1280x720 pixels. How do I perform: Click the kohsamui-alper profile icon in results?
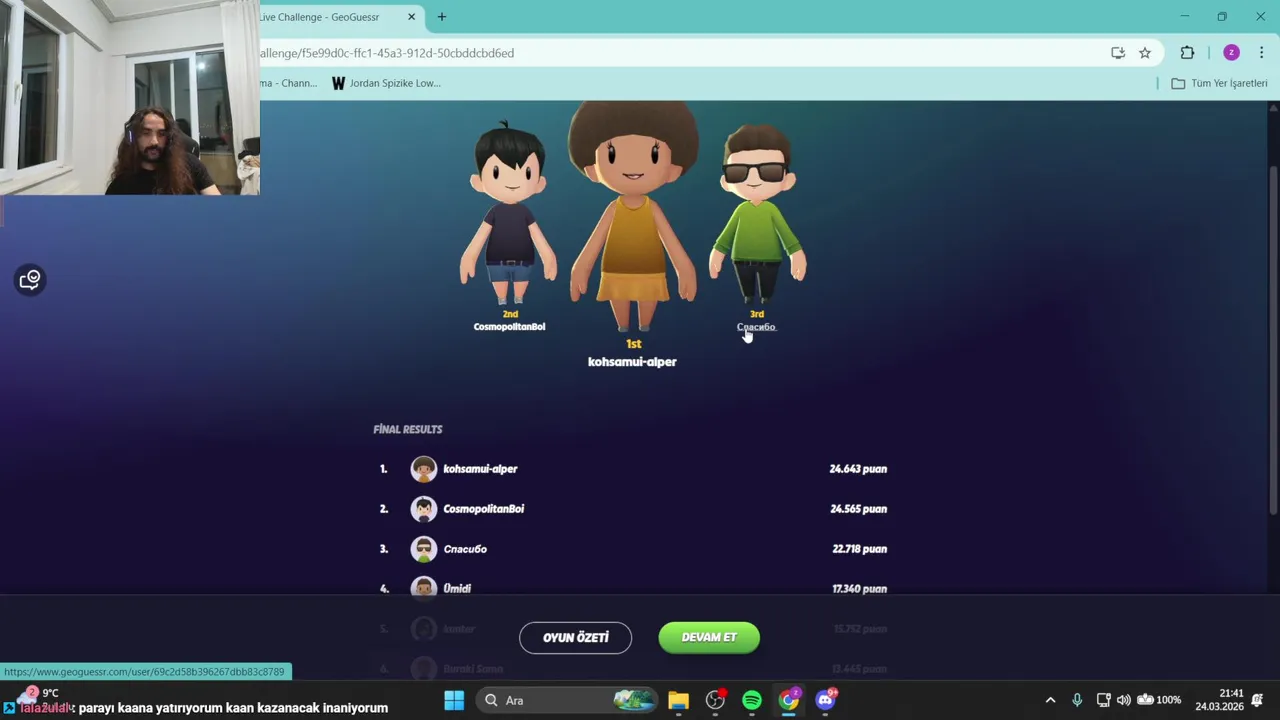424,469
